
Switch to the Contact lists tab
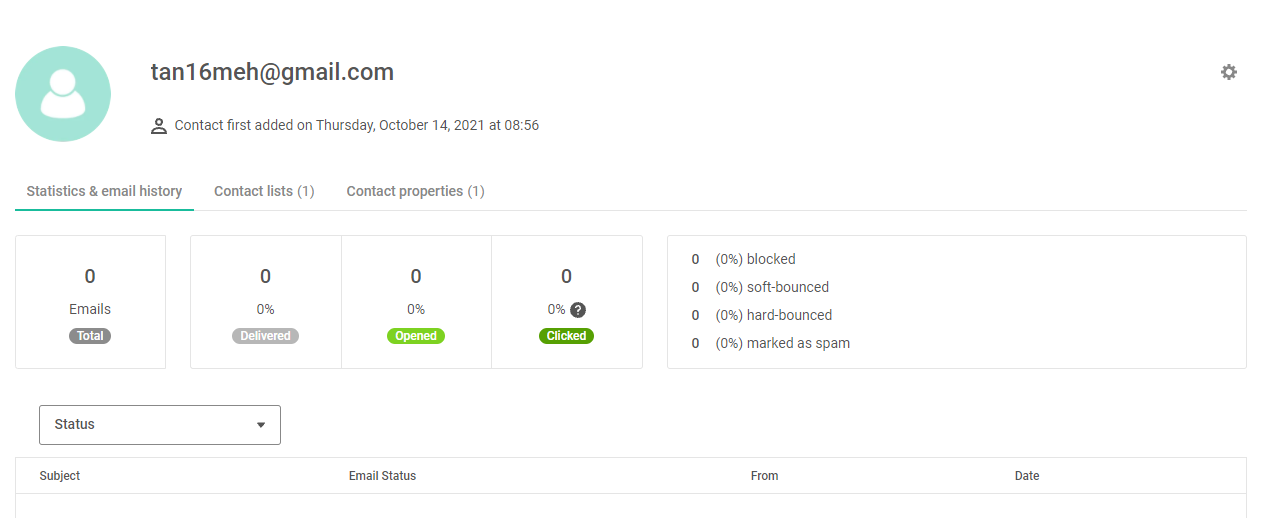[264, 191]
